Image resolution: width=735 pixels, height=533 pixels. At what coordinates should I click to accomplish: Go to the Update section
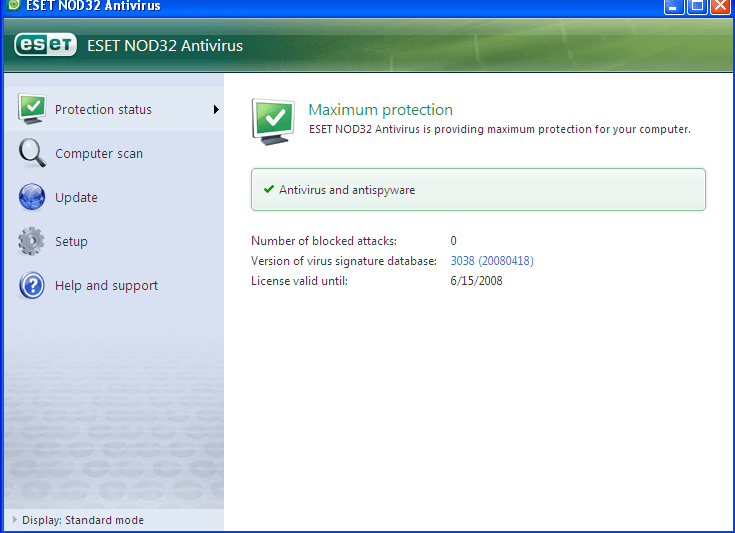pos(114,197)
